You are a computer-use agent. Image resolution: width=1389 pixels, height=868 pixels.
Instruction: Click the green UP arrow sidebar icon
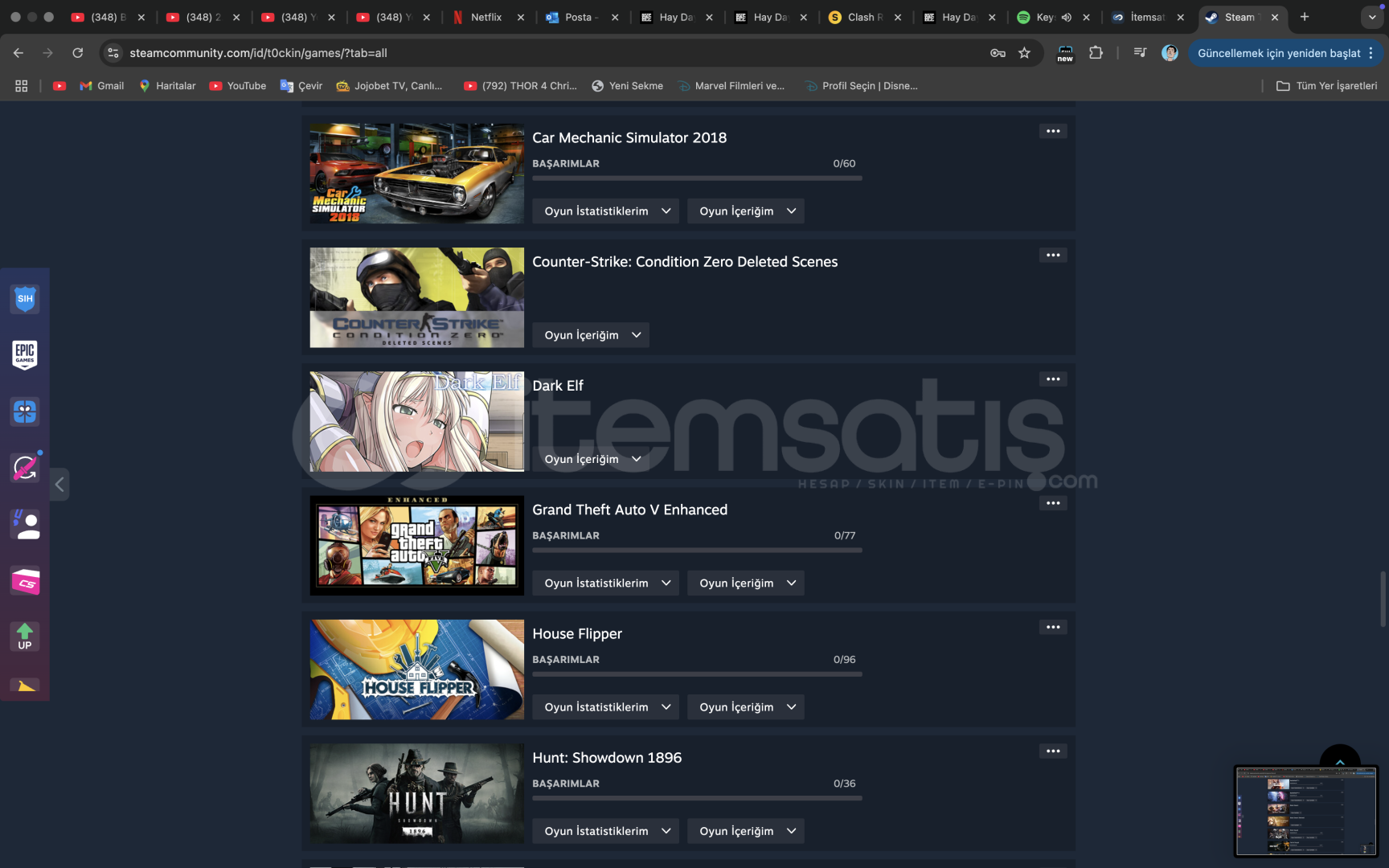coord(25,637)
